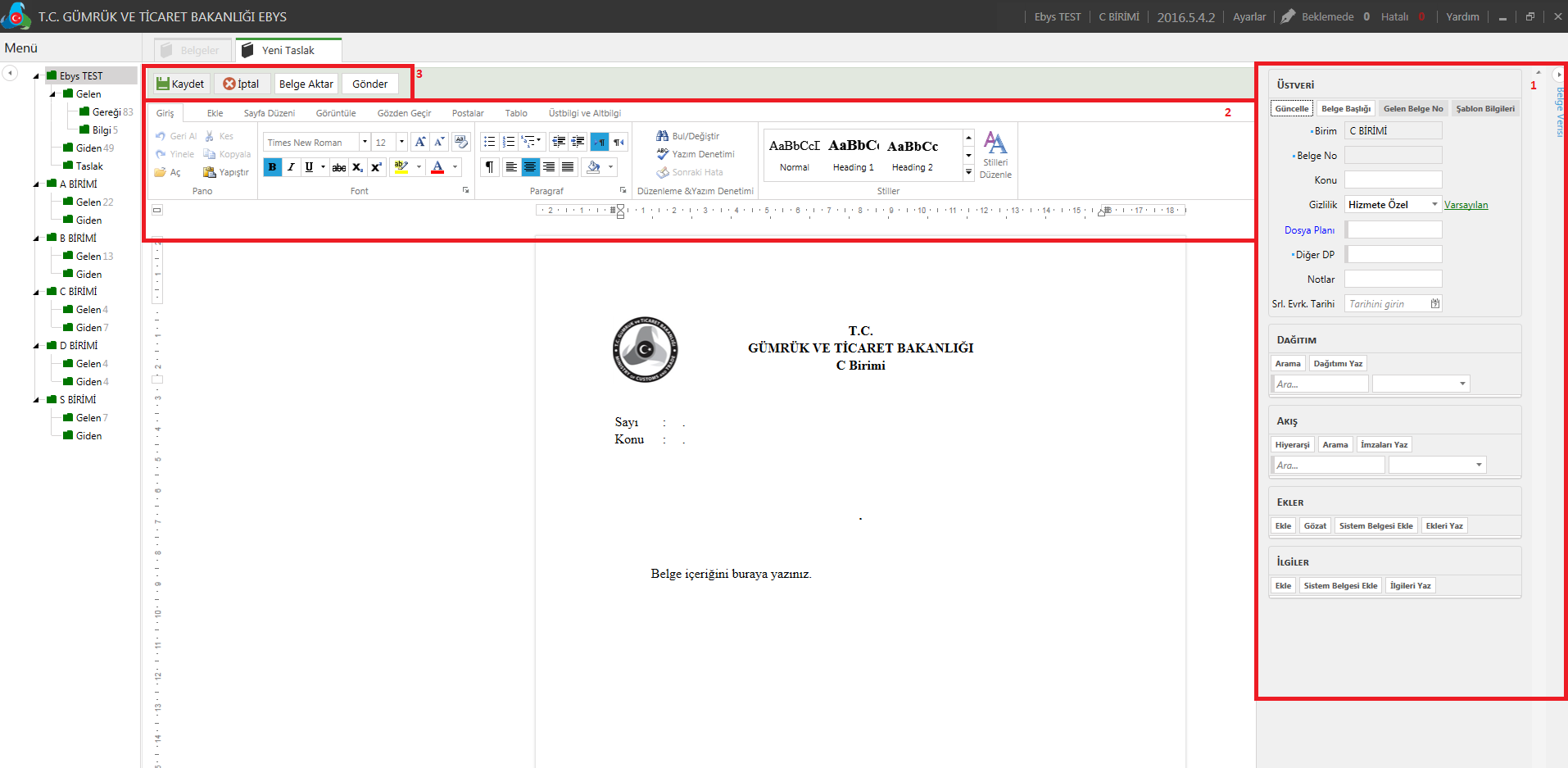This screenshot has width=1568, height=768.
Task: Apply paragraph shading bucket color
Action: (x=594, y=167)
